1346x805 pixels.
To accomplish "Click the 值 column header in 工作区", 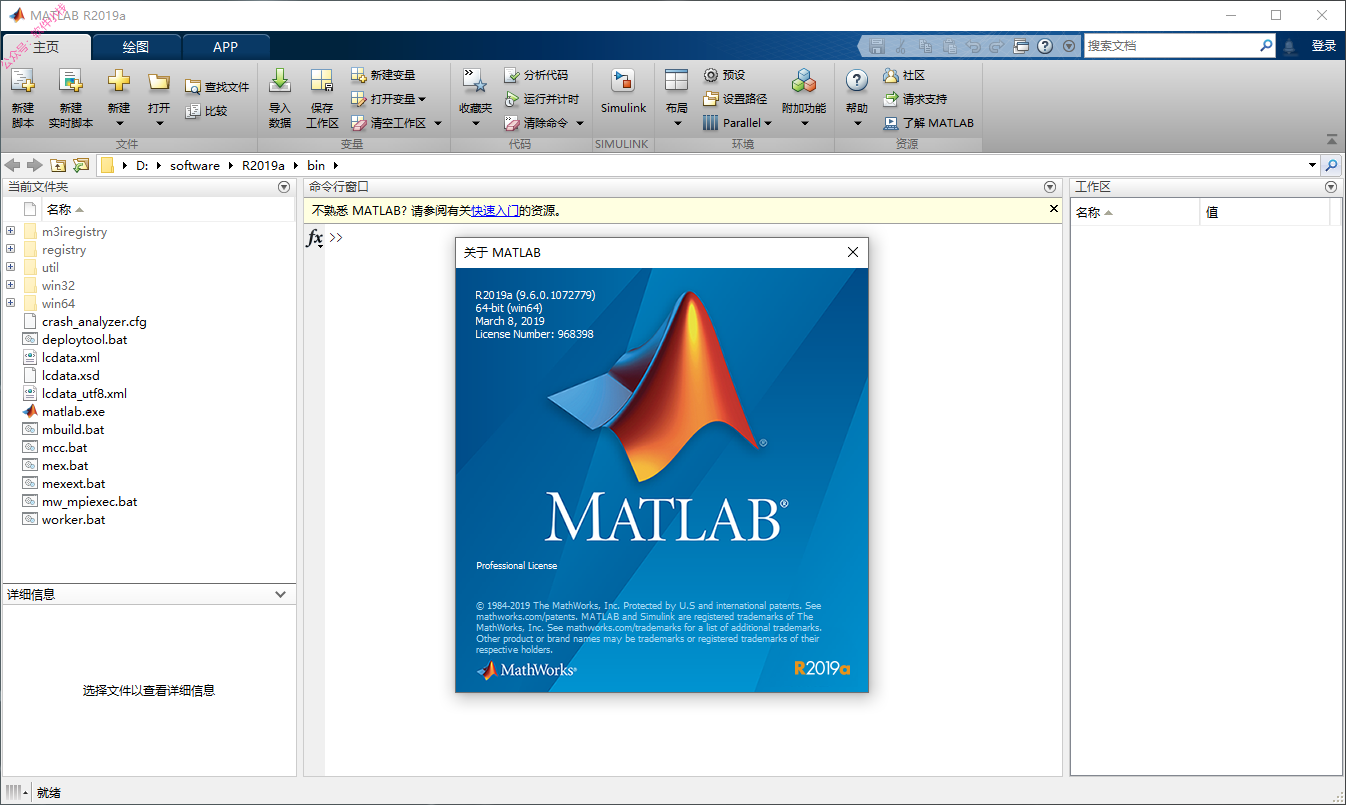I will click(x=1265, y=212).
